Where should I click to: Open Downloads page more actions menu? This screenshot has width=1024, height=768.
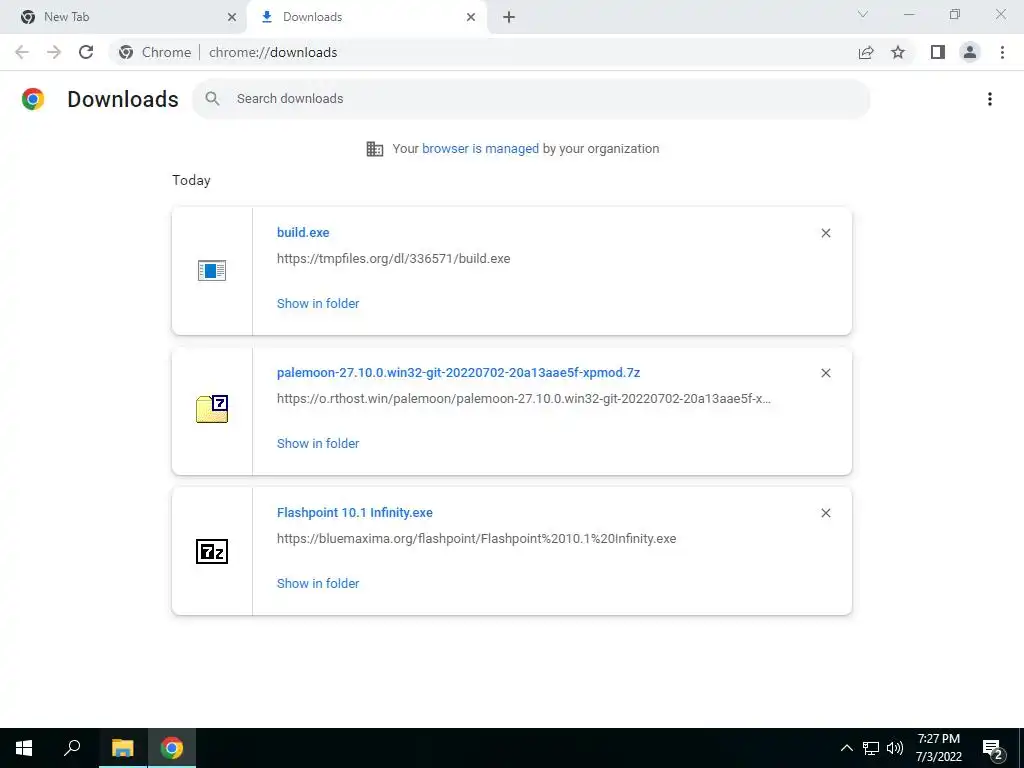tap(990, 99)
